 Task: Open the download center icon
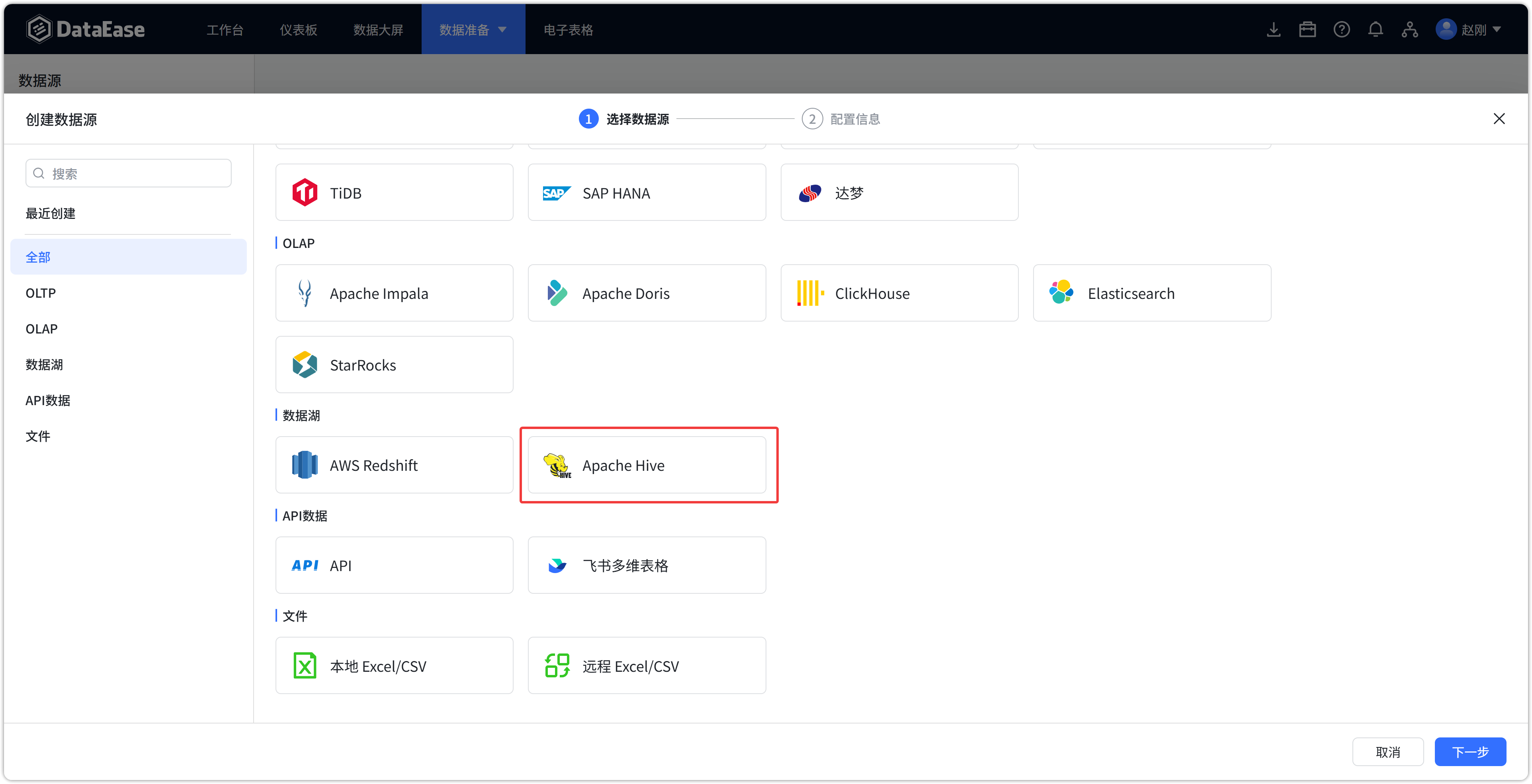(1273, 30)
